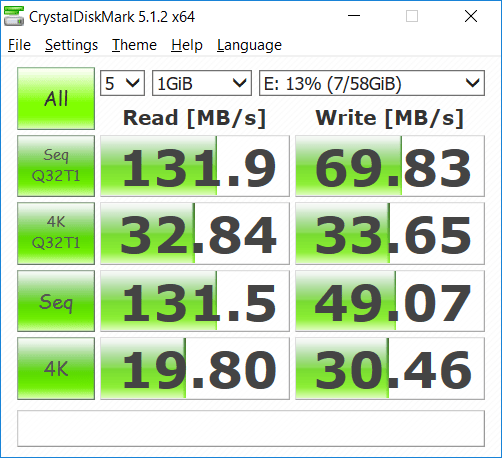Viewport: 502px width, 458px height.
Task: Open the Language menu
Action: tap(249, 45)
